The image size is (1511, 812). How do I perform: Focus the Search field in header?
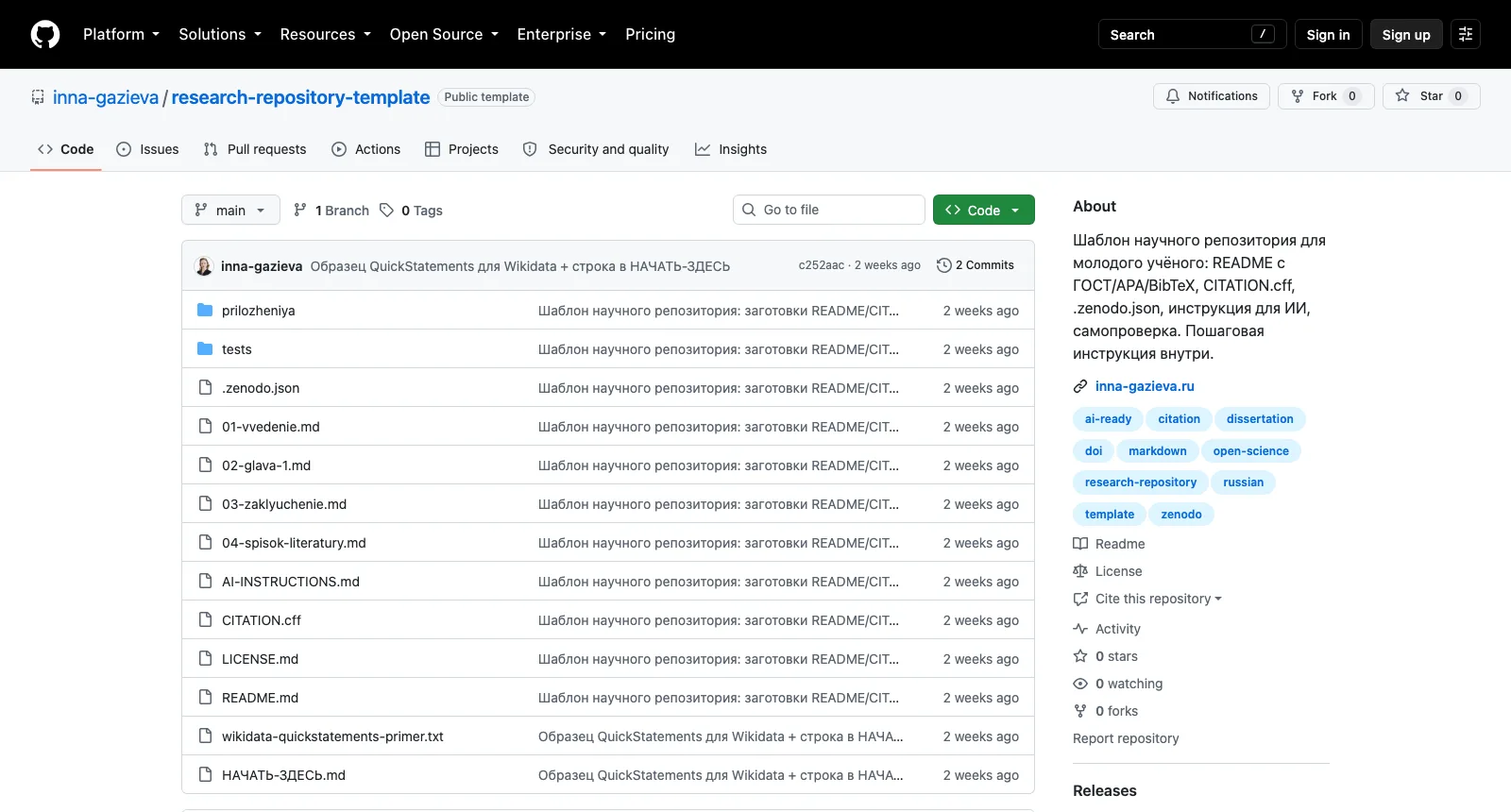coord(1192,34)
